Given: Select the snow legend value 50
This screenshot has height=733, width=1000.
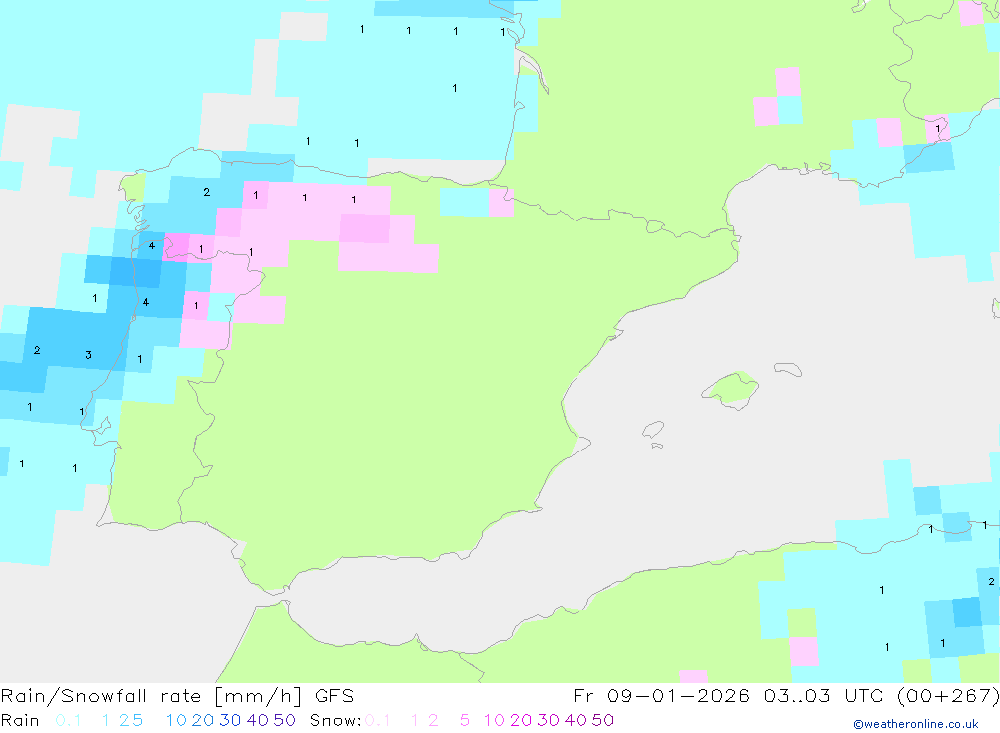Looking at the screenshot, I should coord(603,720).
